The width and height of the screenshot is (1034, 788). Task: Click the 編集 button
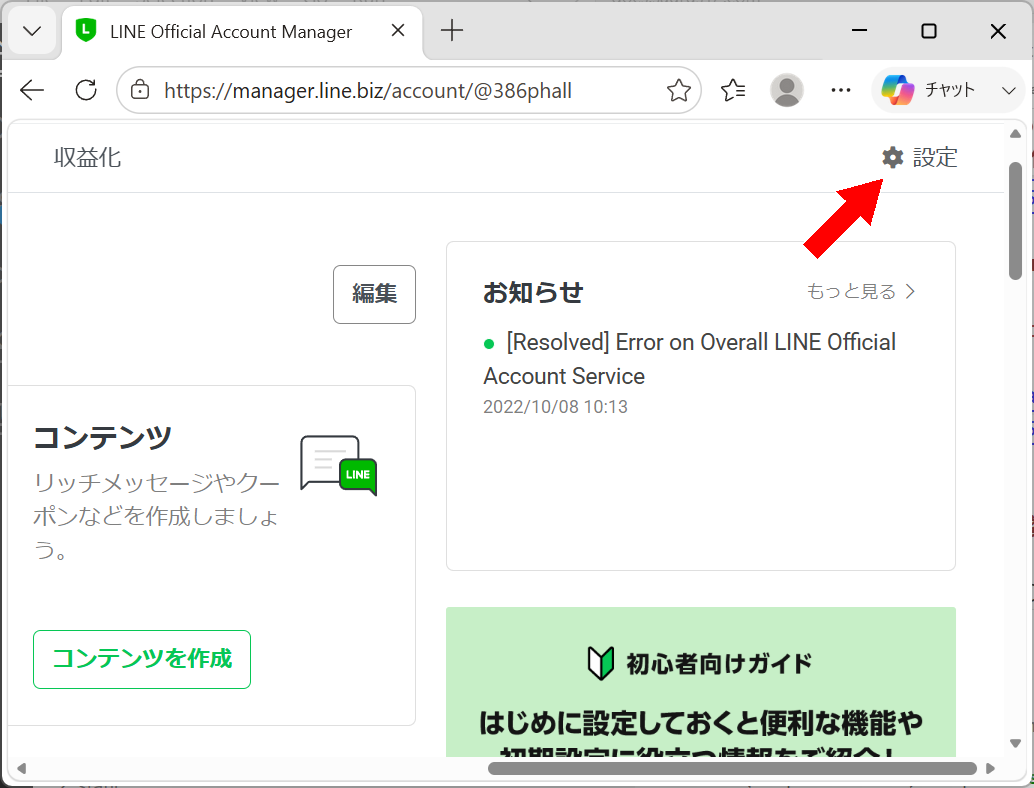[374, 294]
